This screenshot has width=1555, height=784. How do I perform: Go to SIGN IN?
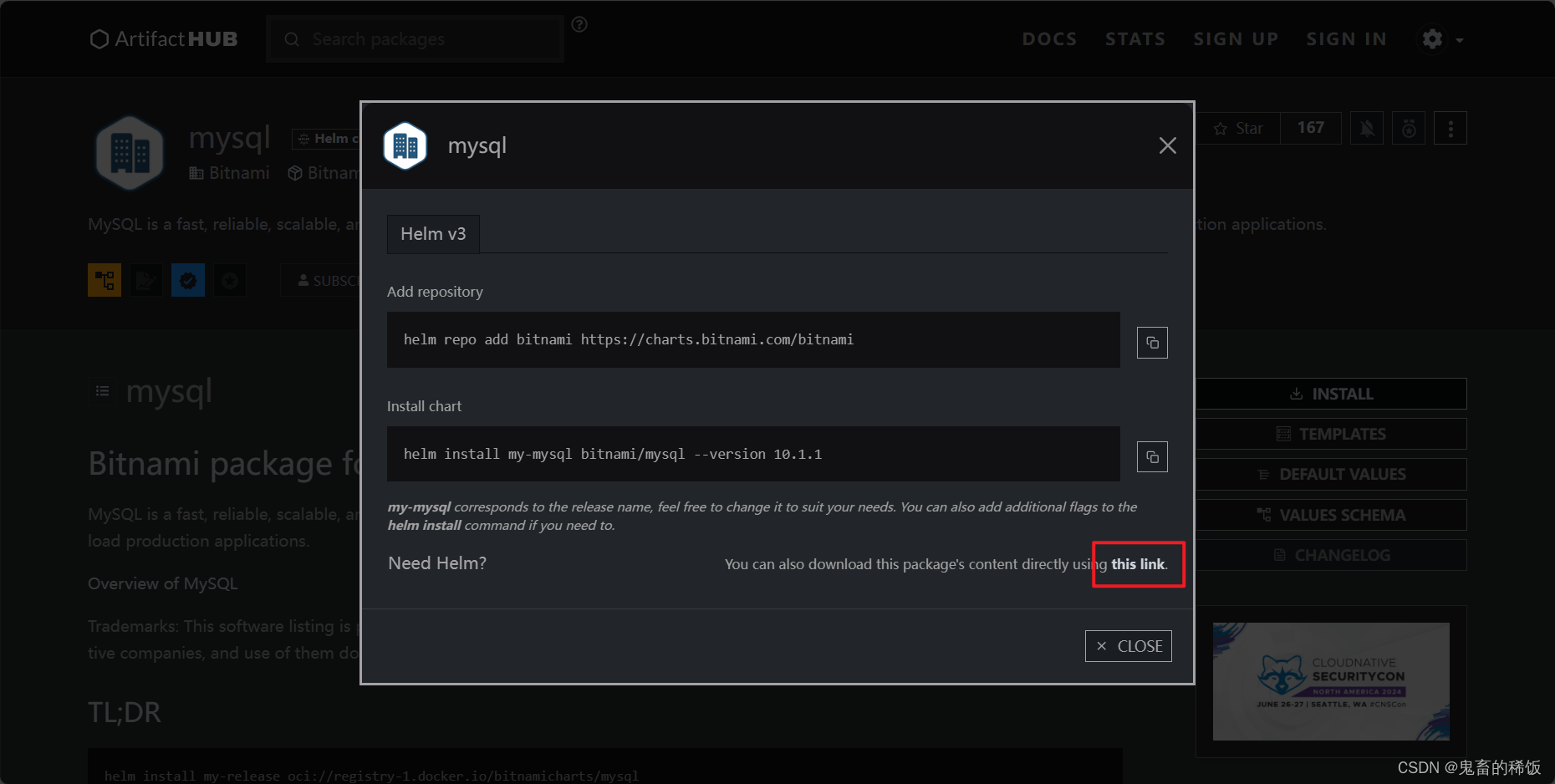tap(1347, 39)
